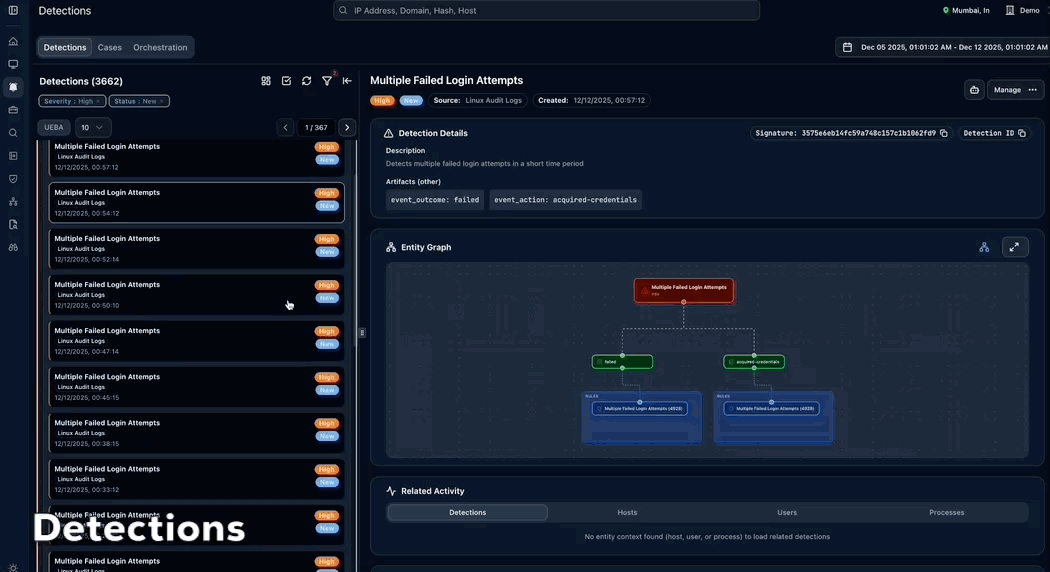Go to next page of detections
Viewport: 1050px width, 572px height.
click(346, 128)
